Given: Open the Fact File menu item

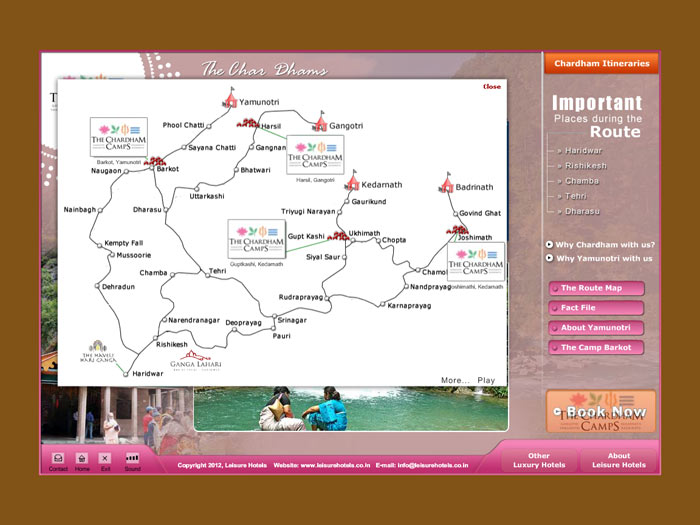Looking at the screenshot, I should pos(595,308).
